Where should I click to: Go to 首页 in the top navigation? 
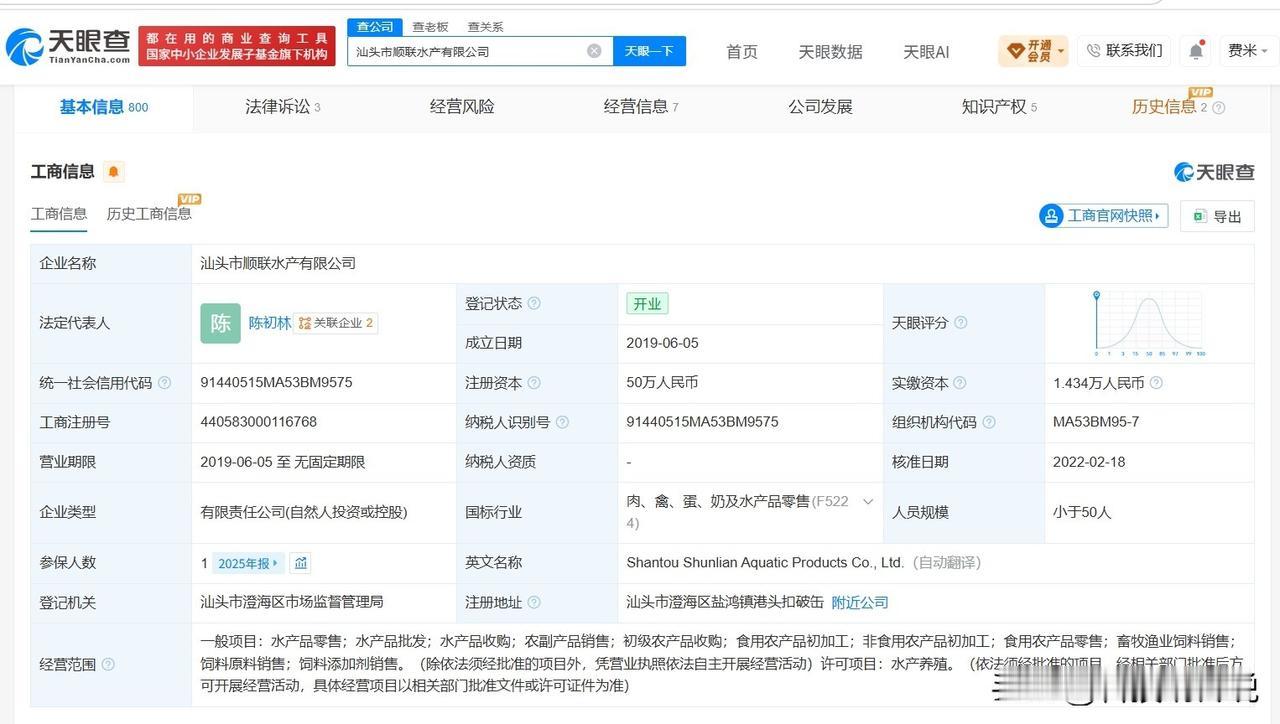[742, 52]
